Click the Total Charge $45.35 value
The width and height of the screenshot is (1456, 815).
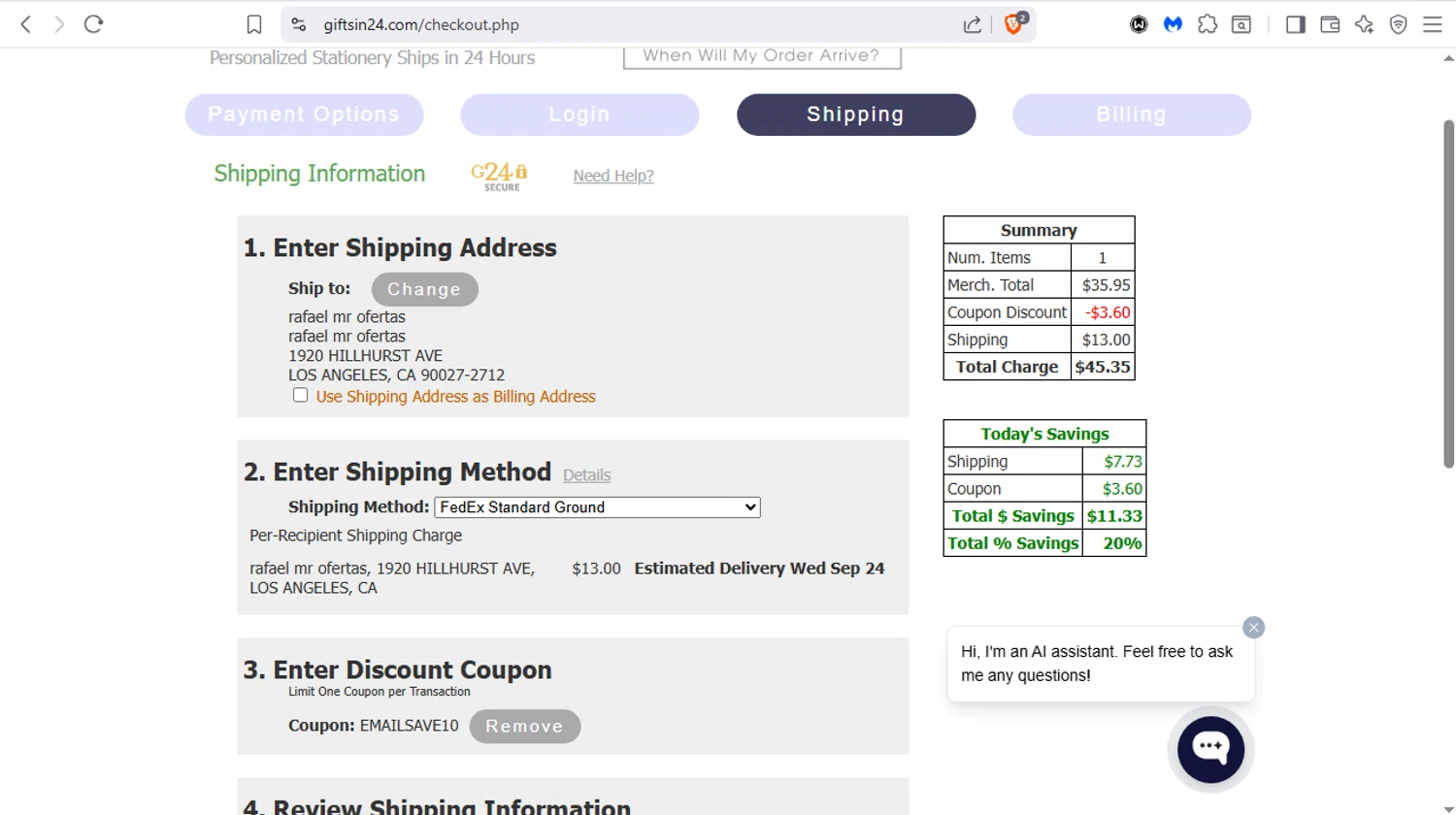pos(1103,367)
